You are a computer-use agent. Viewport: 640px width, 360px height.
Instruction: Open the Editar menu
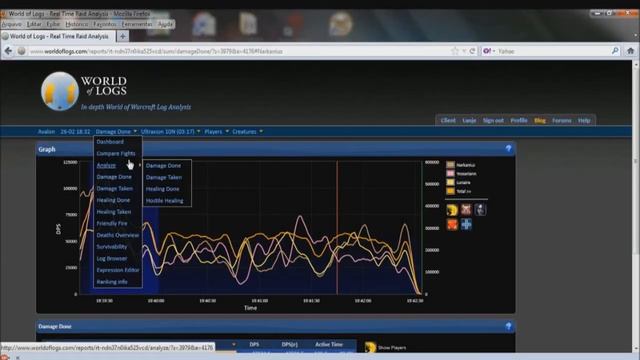[x=34, y=24]
